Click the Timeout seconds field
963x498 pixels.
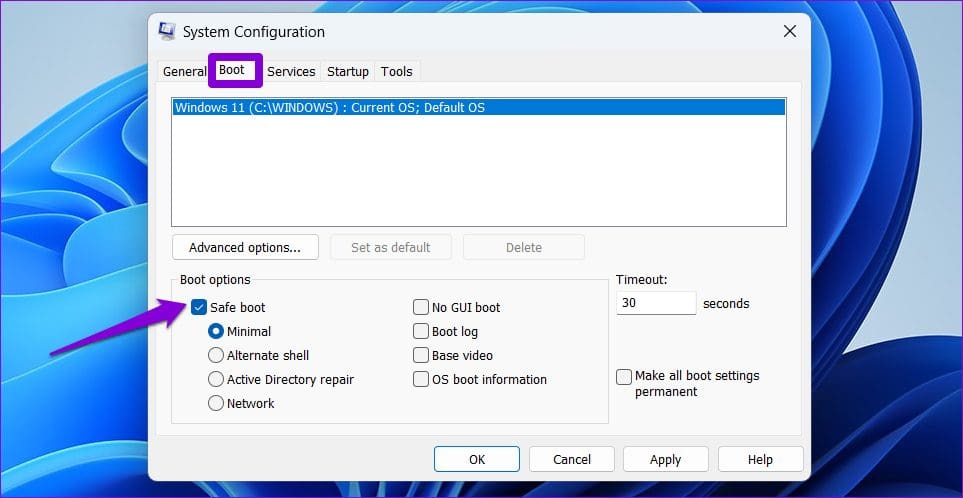click(655, 303)
